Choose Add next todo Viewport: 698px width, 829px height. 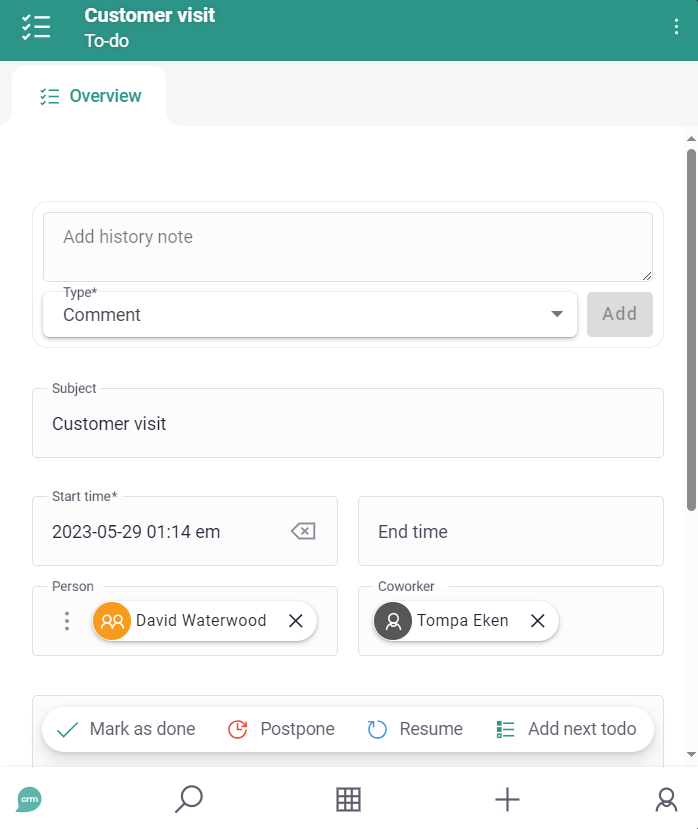(x=566, y=729)
